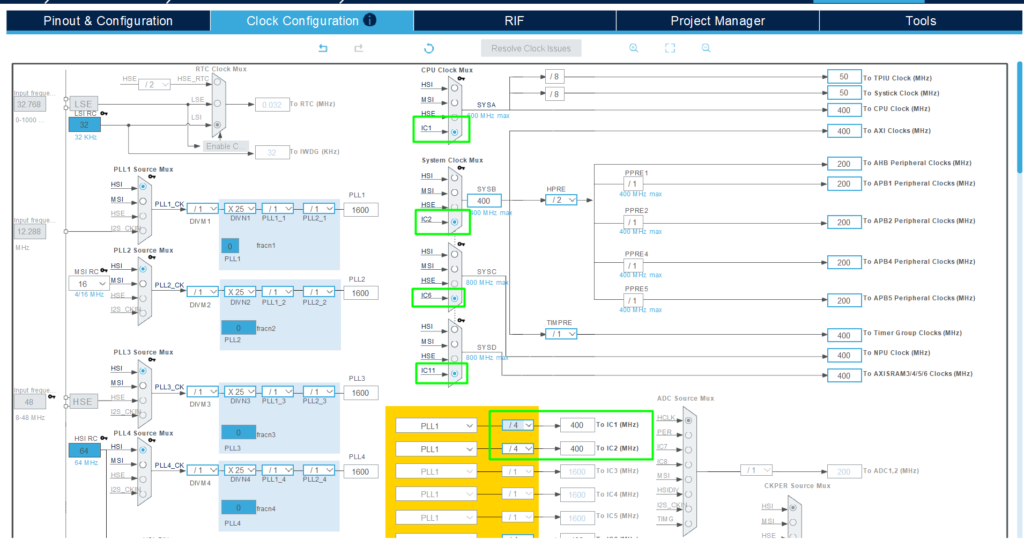Viewport: 1024px width, 539px height.
Task: Switch to the Pinout & Configuration tab
Action: [x=107, y=21]
